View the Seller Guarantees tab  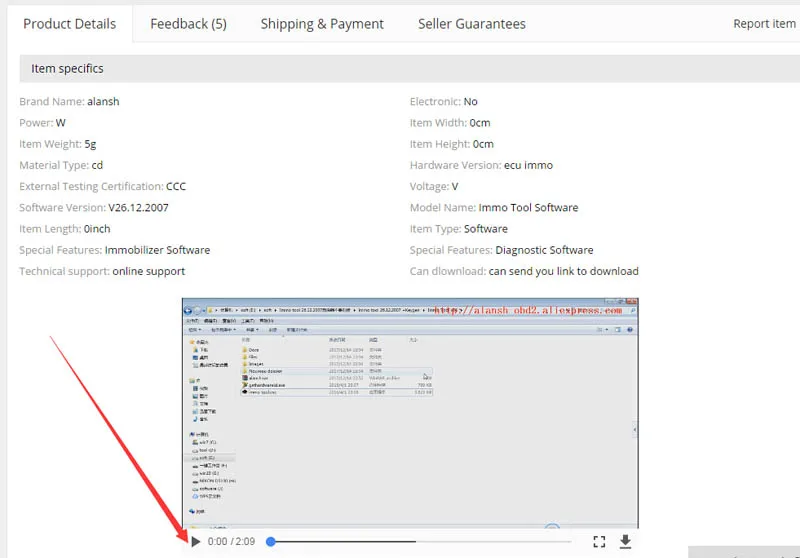(471, 24)
